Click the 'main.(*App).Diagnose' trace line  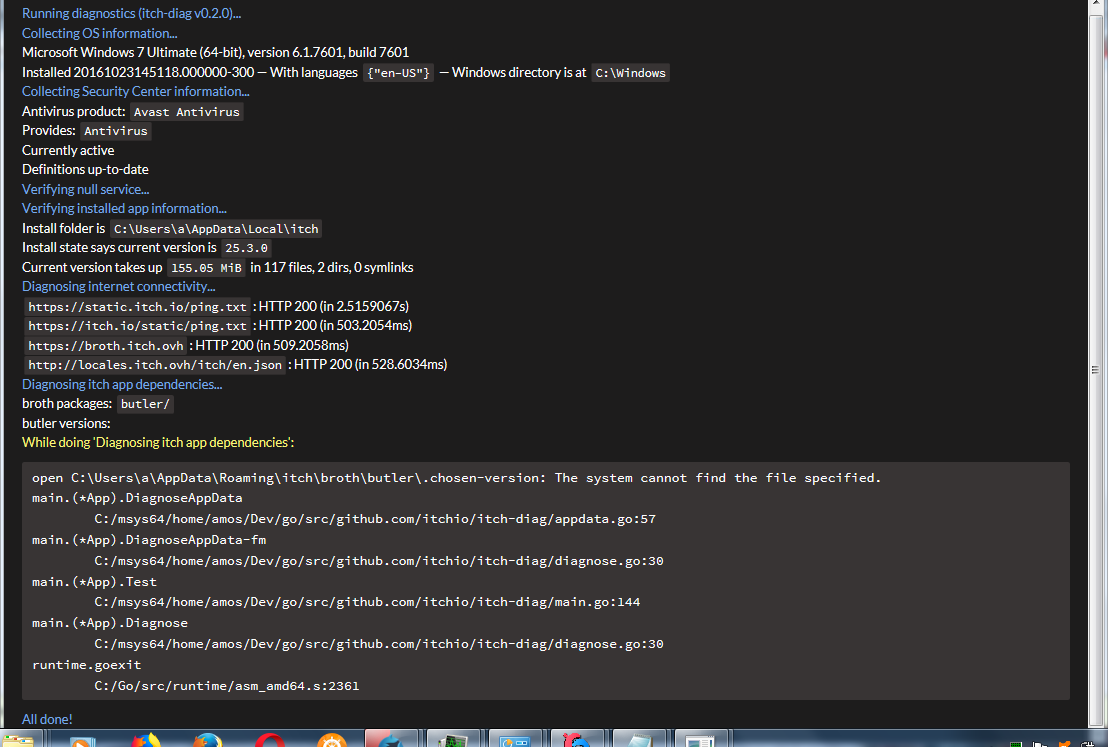click(110, 623)
